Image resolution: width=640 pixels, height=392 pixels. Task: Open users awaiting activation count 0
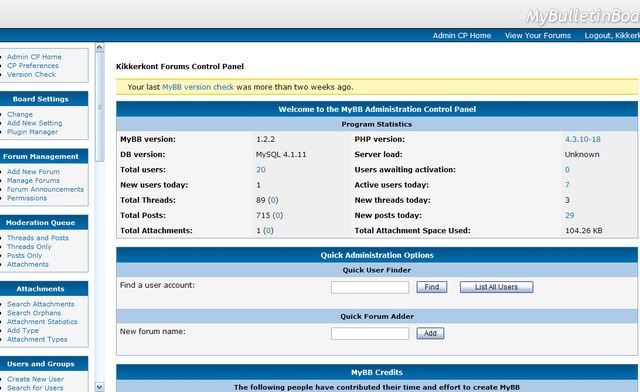[x=567, y=169]
